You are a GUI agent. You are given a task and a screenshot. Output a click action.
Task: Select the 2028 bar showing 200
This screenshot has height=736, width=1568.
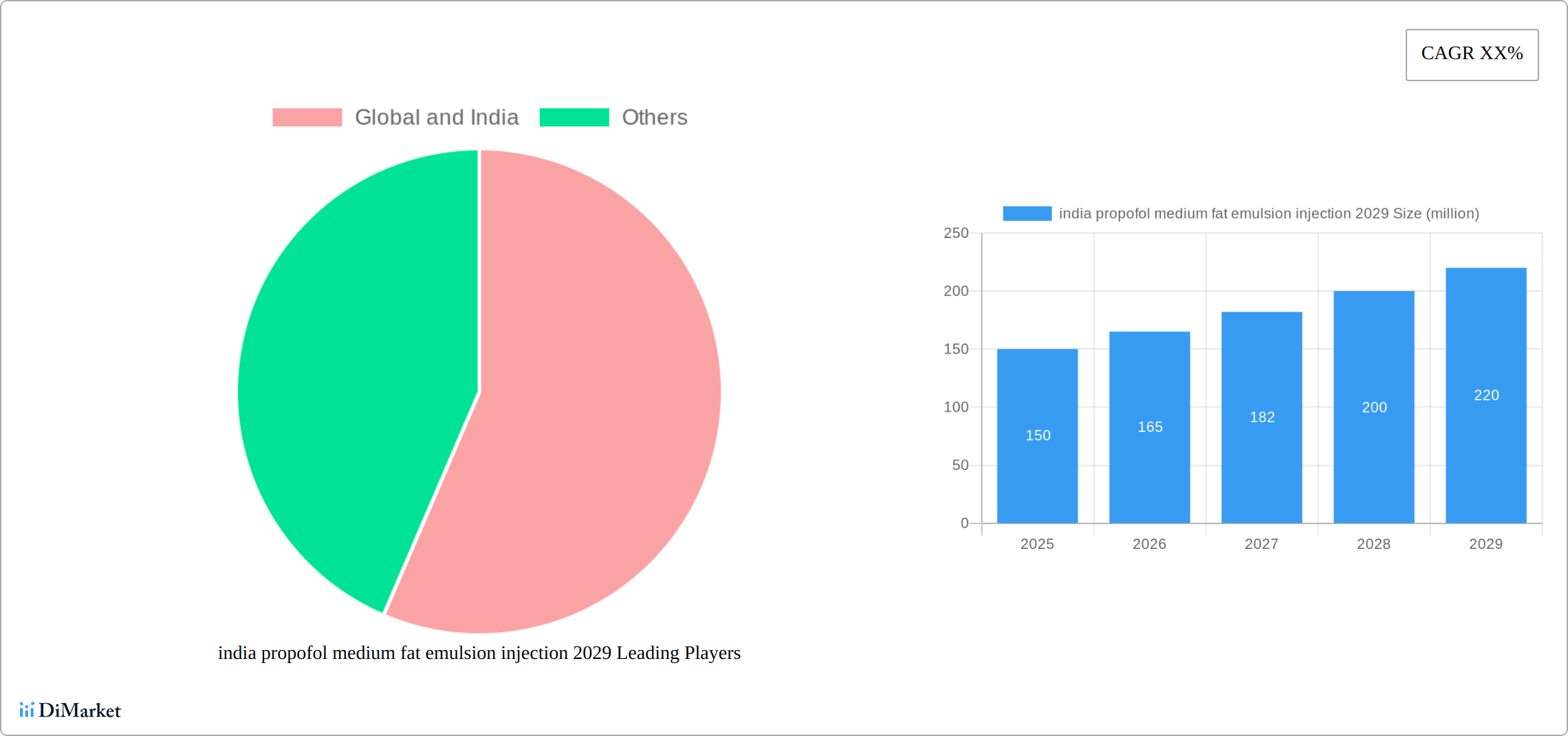point(1373,407)
